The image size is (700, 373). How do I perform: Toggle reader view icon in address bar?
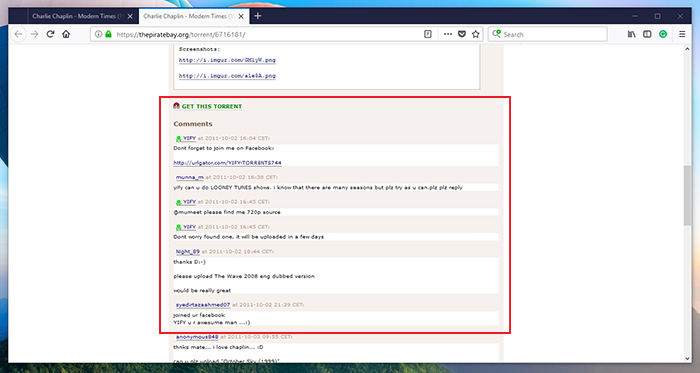(x=428, y=34)
